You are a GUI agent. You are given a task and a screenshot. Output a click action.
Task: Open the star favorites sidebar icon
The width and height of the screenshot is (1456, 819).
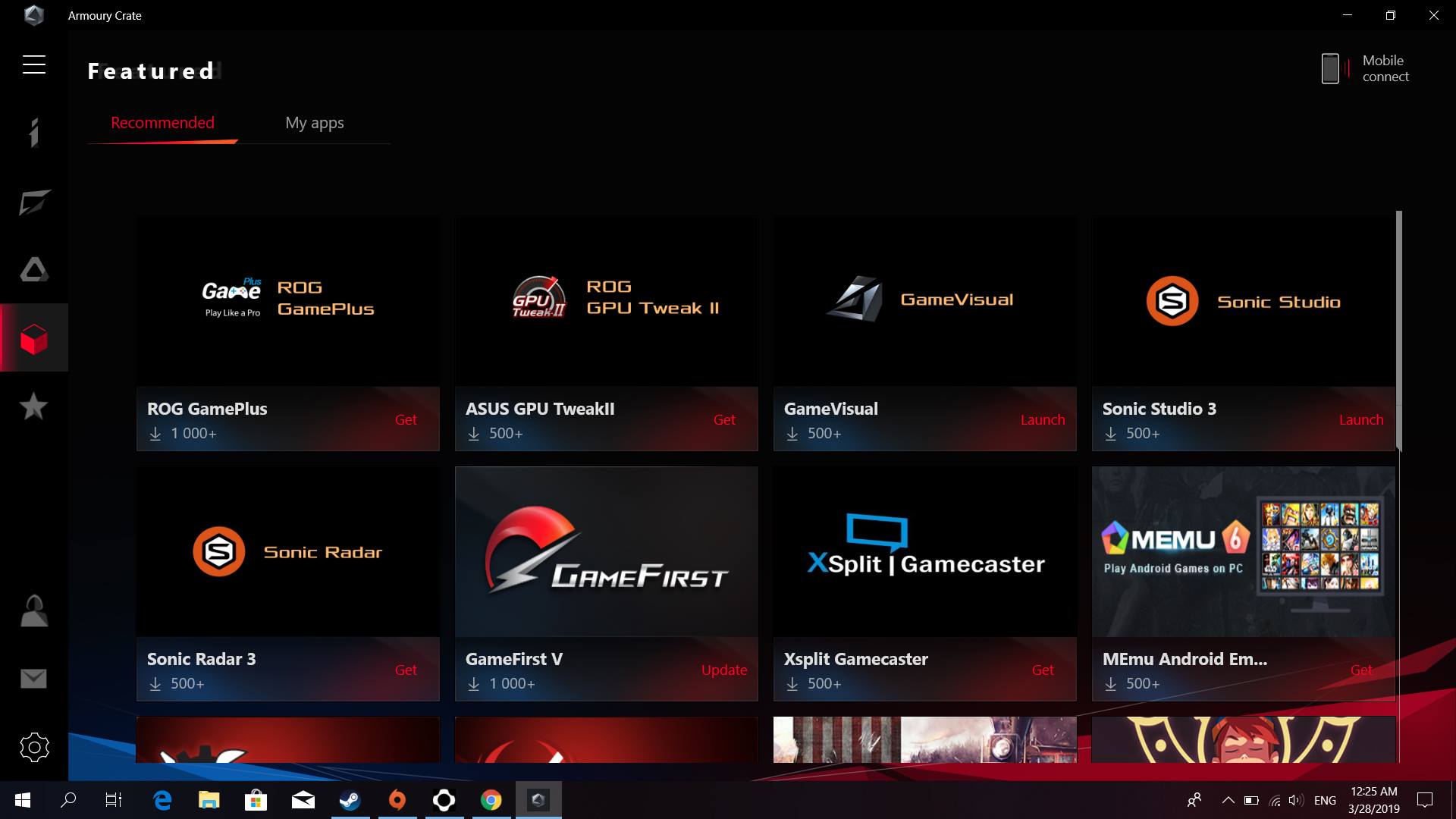tap(33, 406)
